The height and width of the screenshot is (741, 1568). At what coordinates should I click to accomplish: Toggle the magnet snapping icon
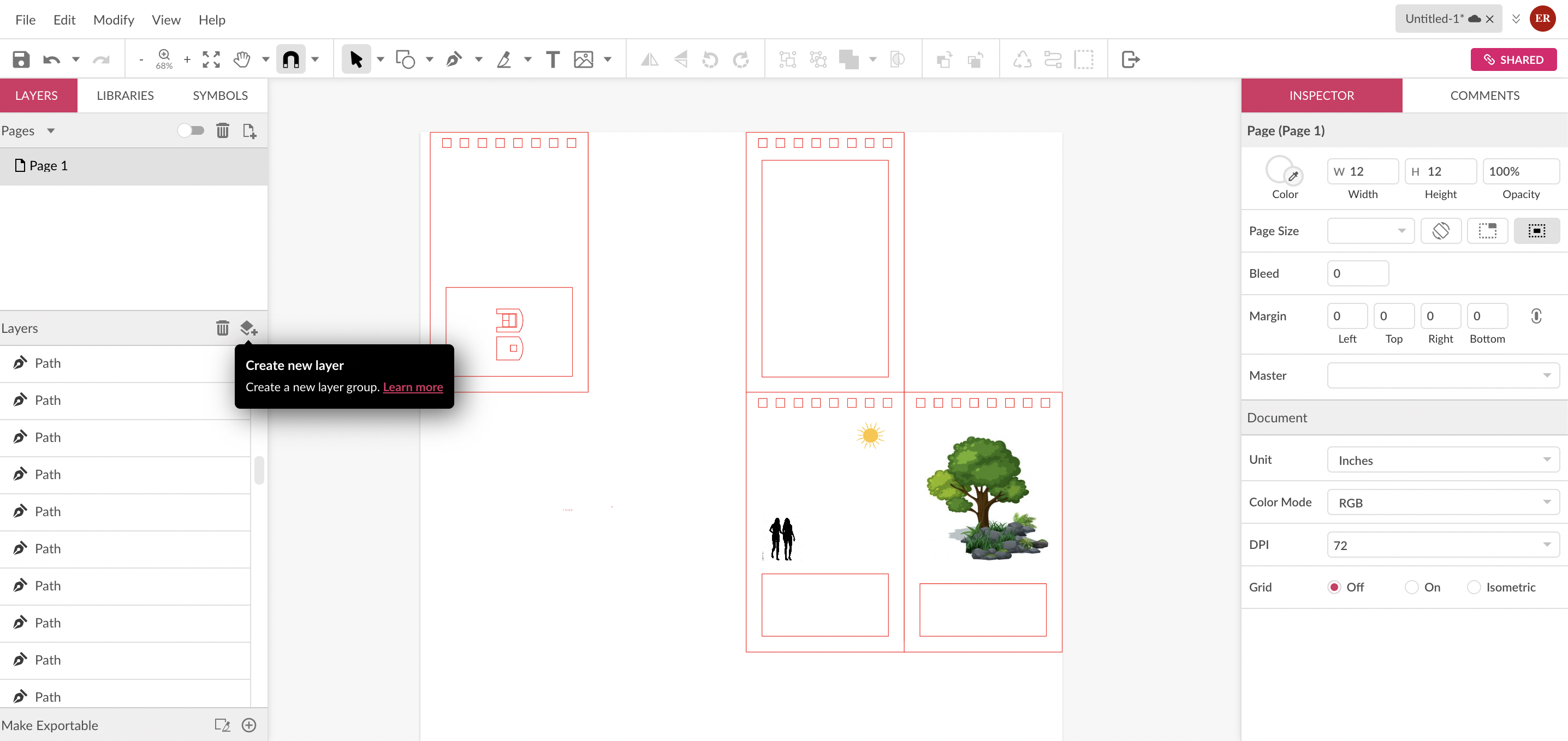pyautogui.click(x=291, y=59)
